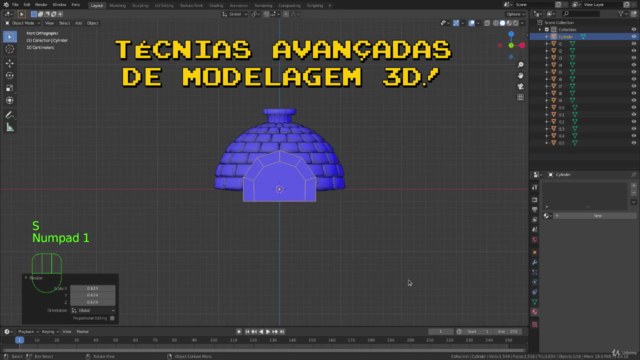Switch perspective/orthographic grid icon
Screen dimensions: 640x360
point(520,97)
